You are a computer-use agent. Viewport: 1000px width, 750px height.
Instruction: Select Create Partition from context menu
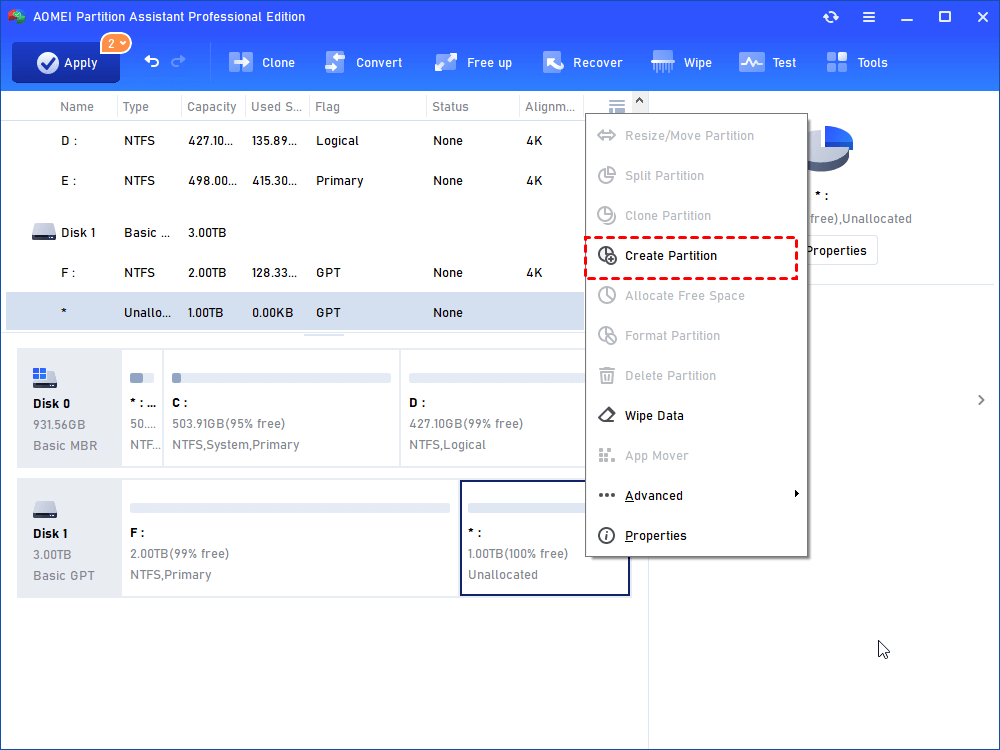point(691,256)
